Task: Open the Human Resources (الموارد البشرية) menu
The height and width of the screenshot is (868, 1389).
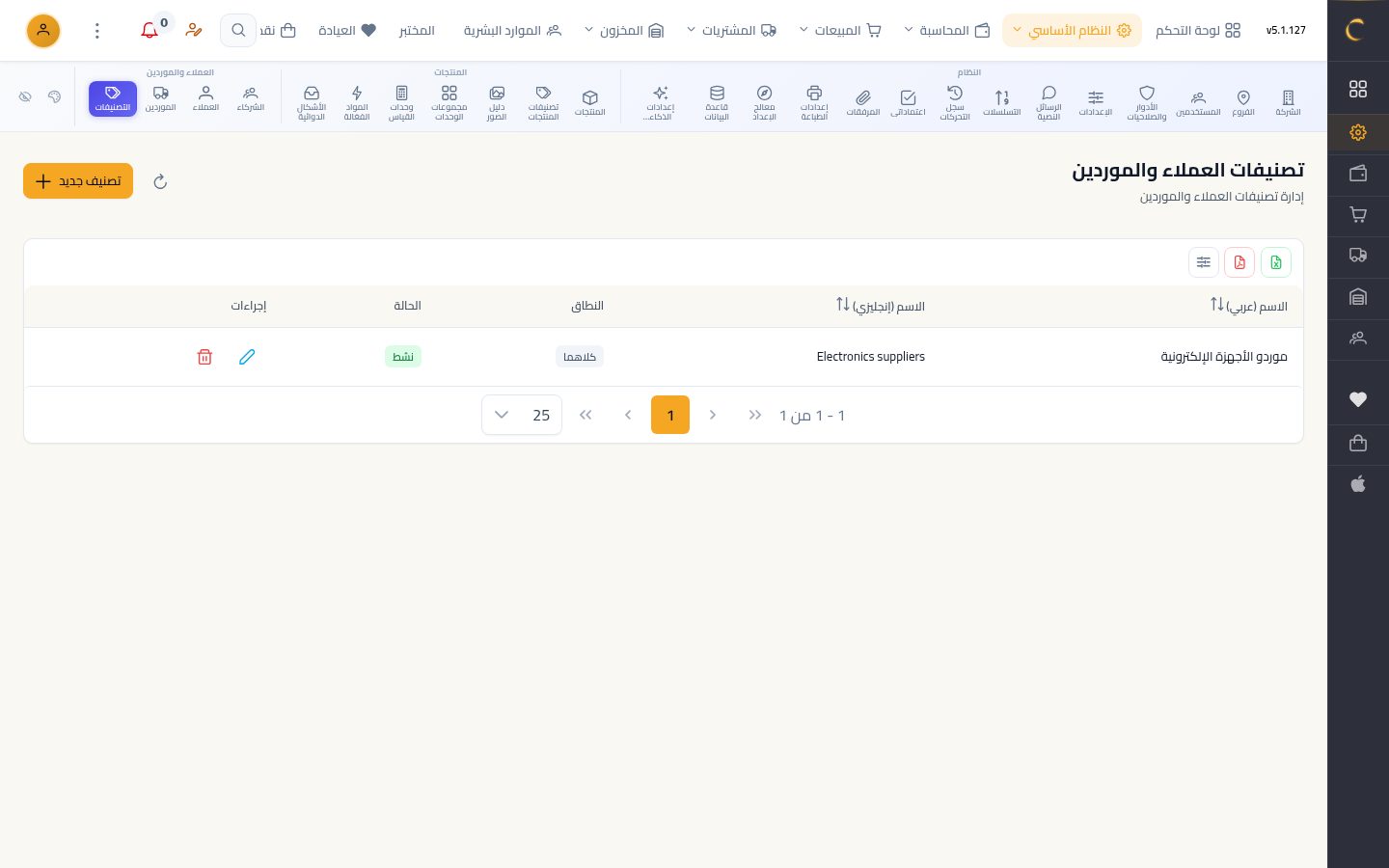Action: tap(512, 31)
